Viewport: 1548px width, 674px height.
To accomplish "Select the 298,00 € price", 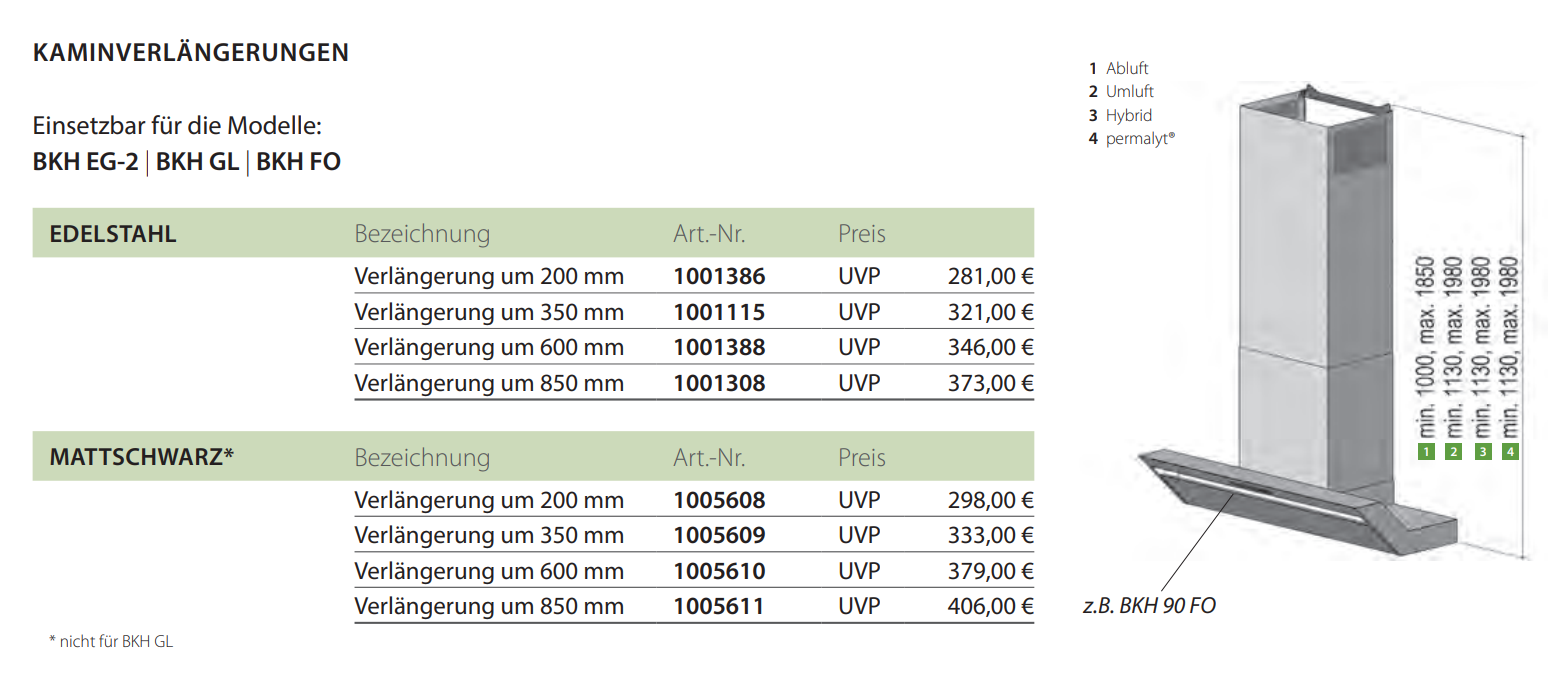I will click(990, 500).
